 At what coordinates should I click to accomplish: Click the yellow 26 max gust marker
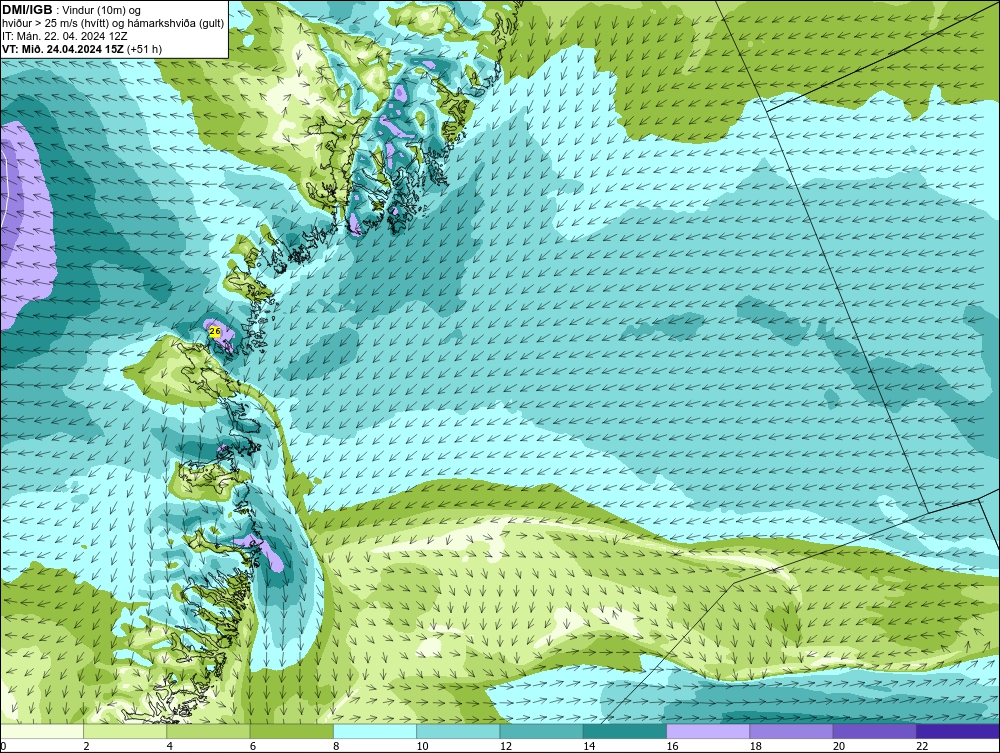point(215,332)
